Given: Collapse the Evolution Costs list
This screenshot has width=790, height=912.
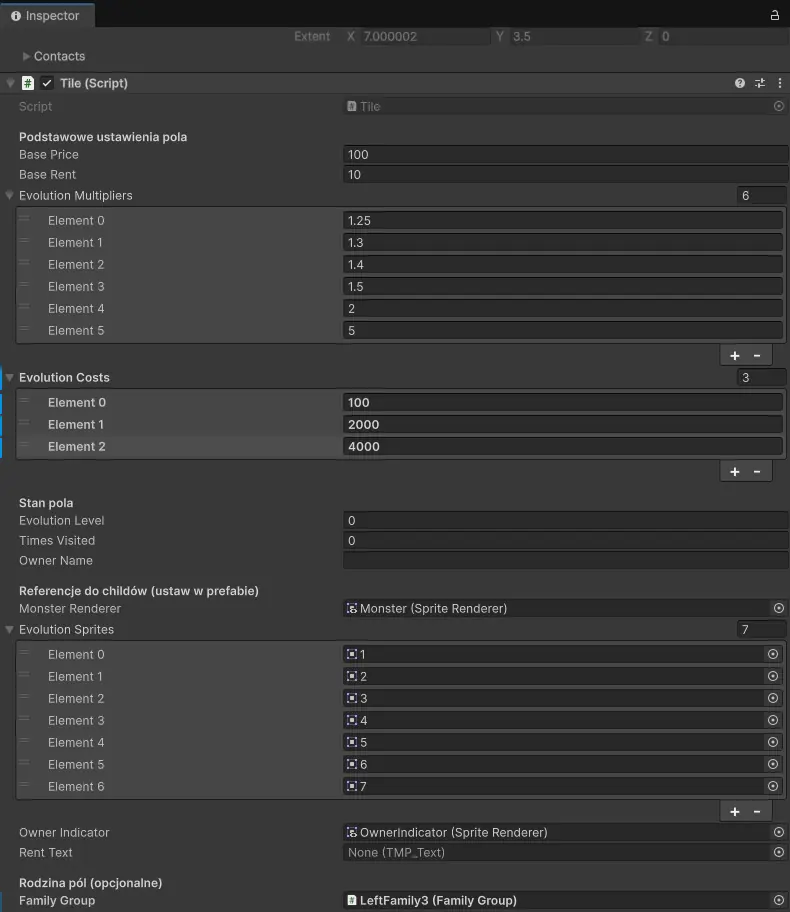Looking at the screenshot, I should pos(9,377).
